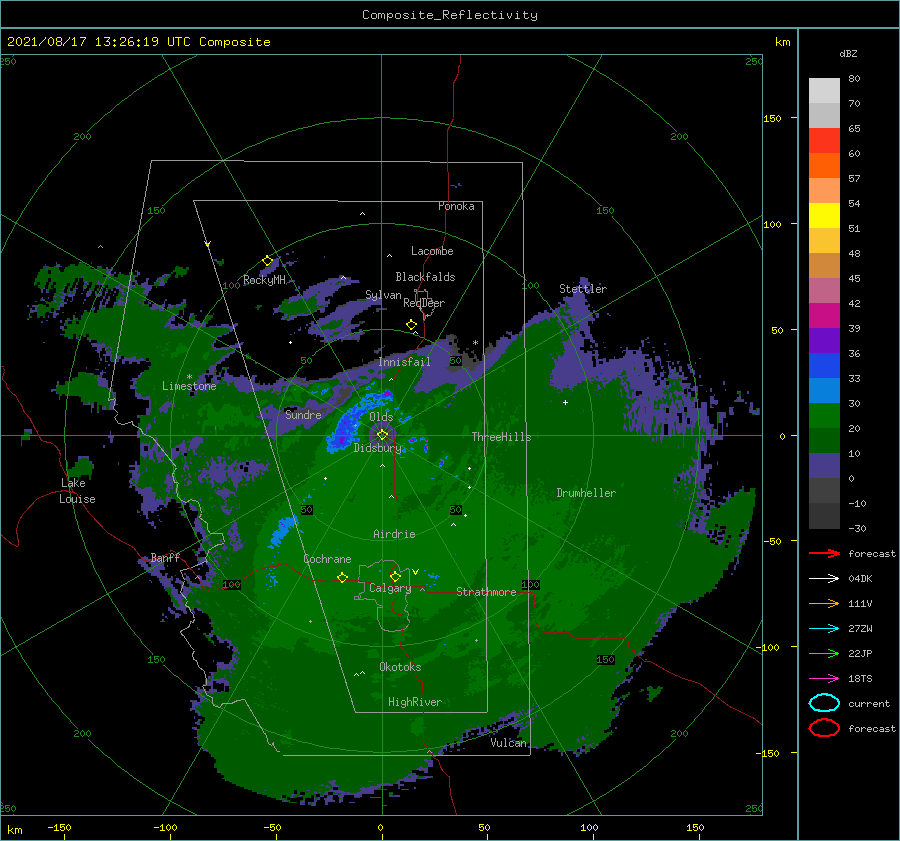
Task: Click the Lake Louise label
Action: [x=77, y=491]
